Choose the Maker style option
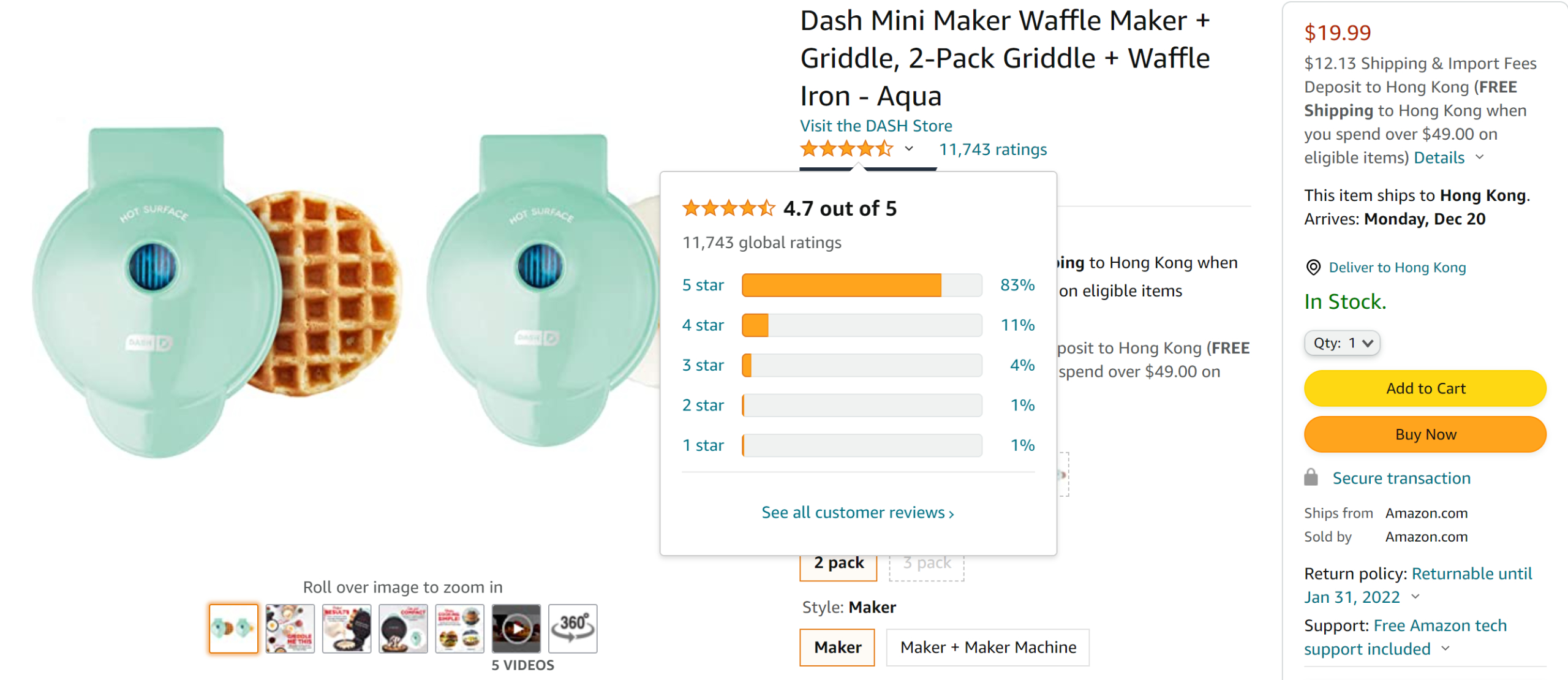Viewport: 1568px width, 680px height. [837, 647]
